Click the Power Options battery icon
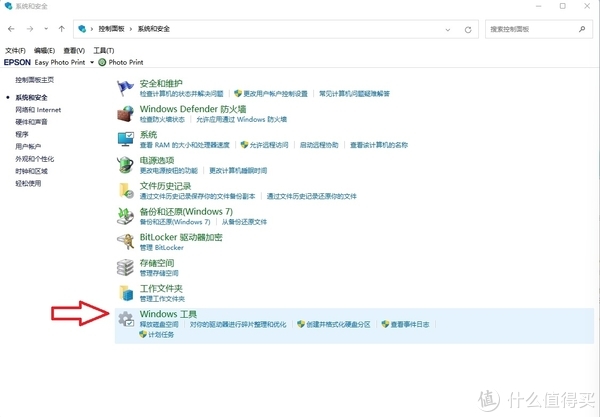This screenshot has width=600, height=417. (125, 165)
